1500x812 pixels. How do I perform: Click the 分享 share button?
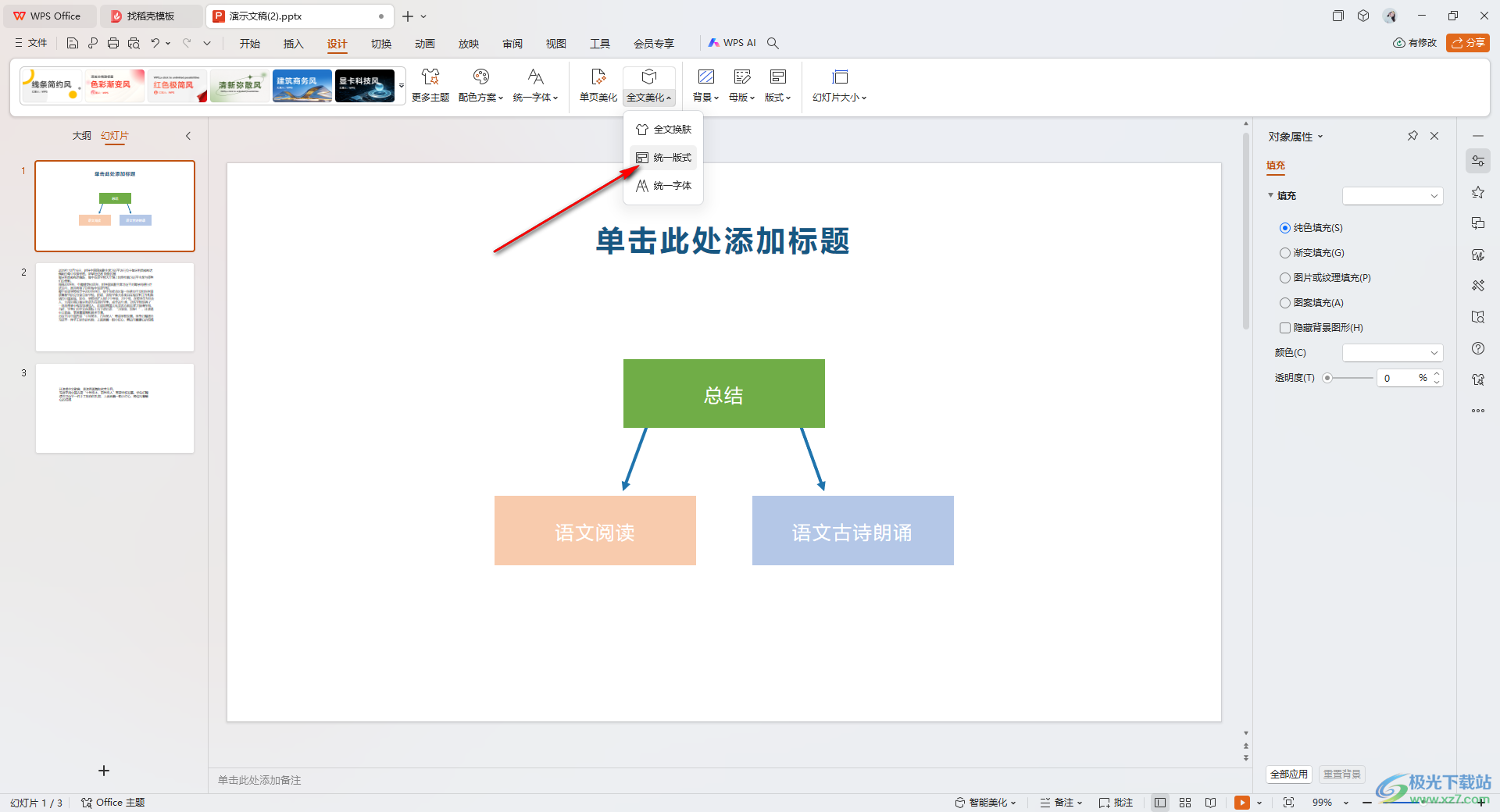[1468, 43]
